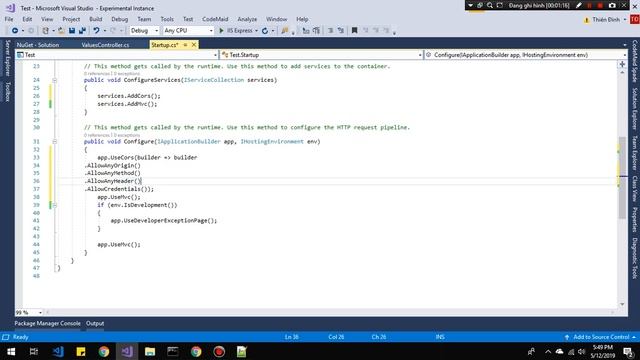Open the Edit menu
Viewport: 640px width, 360px height.
27,19
